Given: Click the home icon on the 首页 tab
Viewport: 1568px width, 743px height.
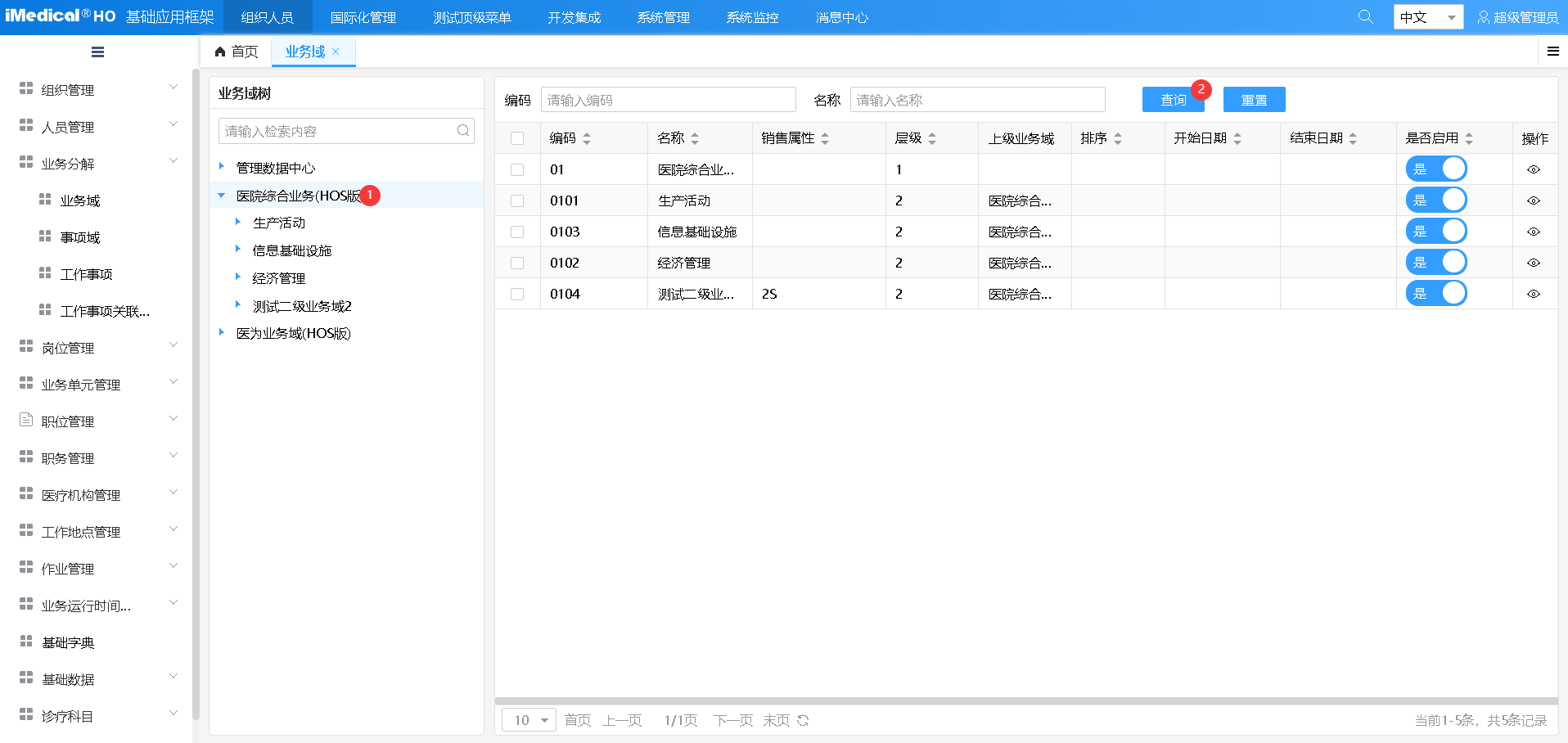Looking at the screenshot, I should [219, 51].
